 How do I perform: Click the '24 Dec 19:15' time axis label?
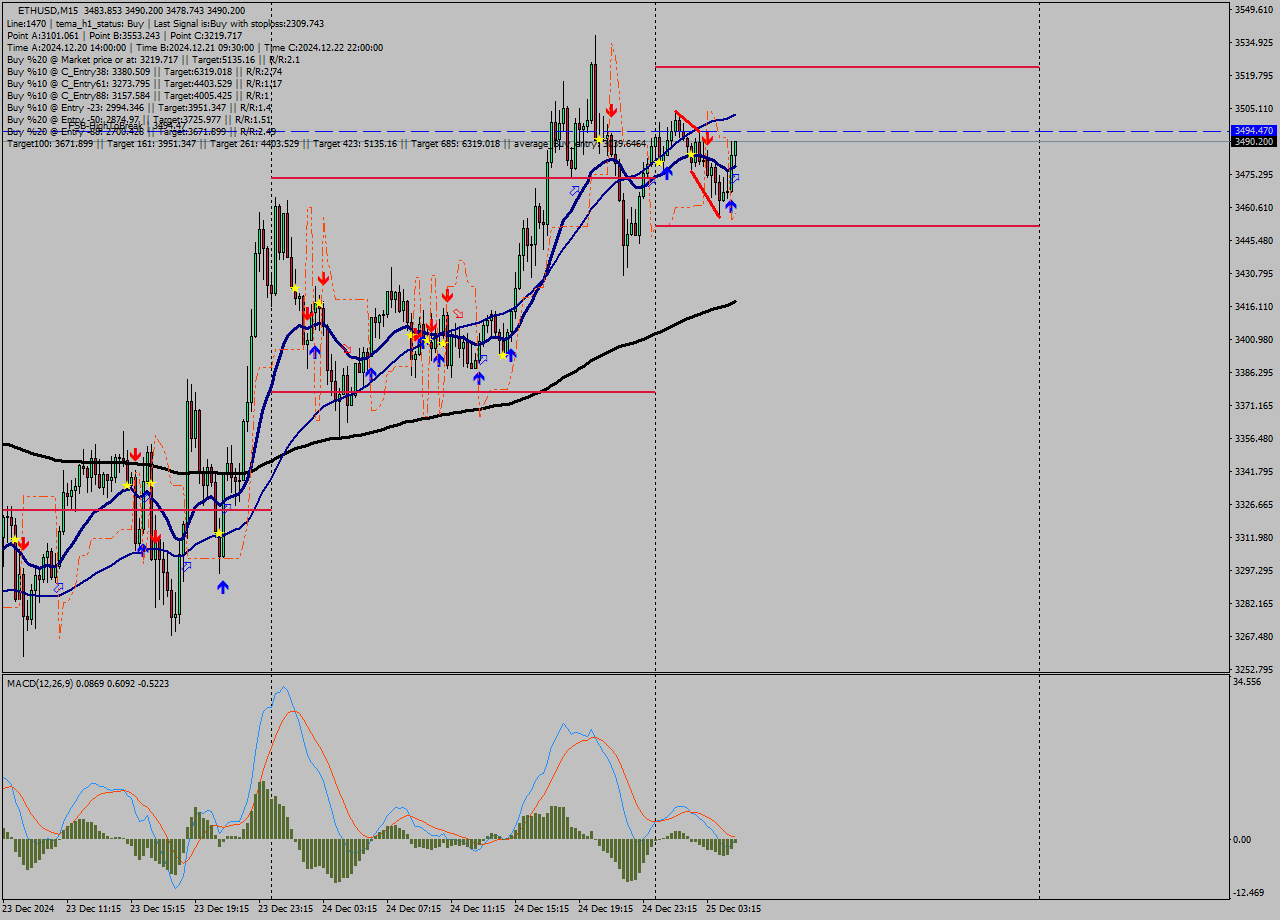click(606, 909)
